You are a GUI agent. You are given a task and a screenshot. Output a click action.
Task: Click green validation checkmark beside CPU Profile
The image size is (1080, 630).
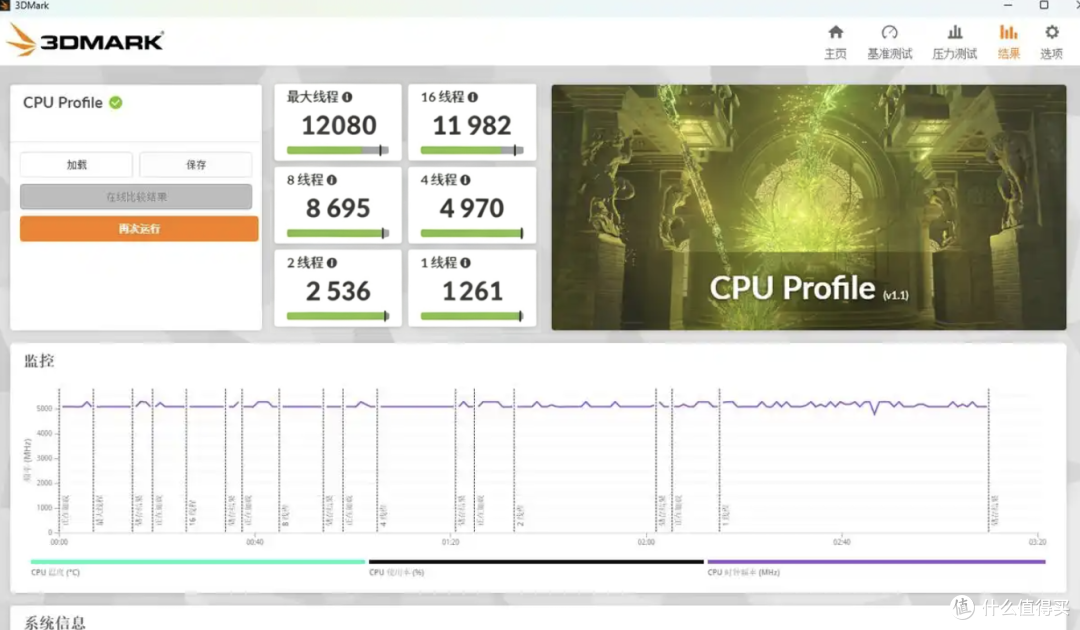pos(116,103)
